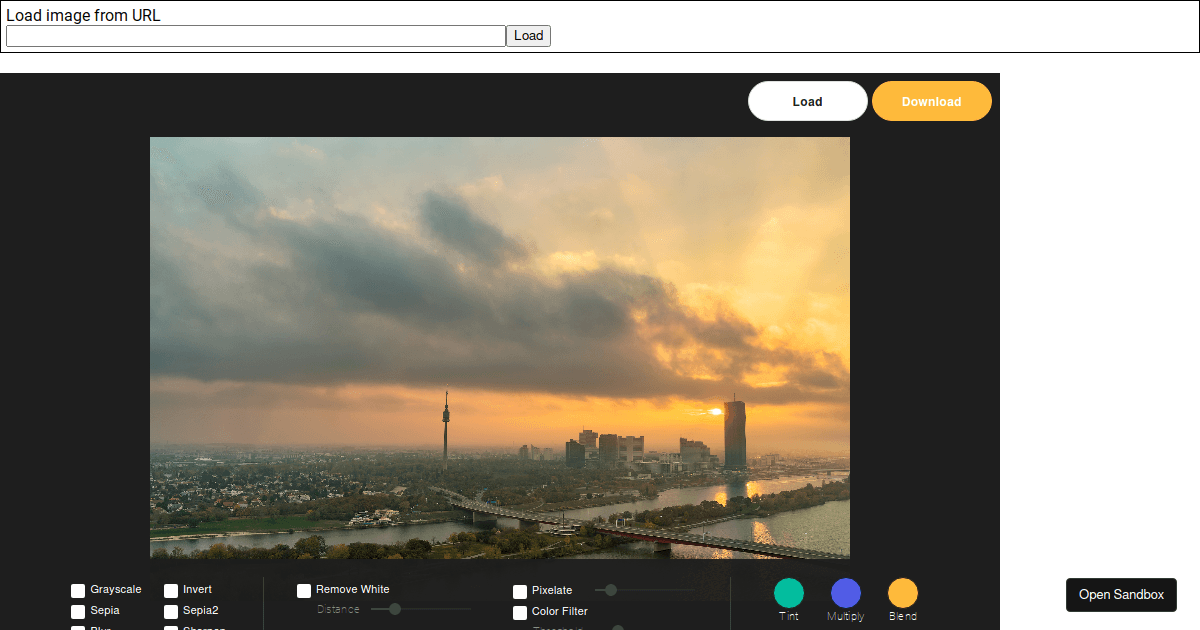Toggle the Sepia filter checkbox
The image size is (1200, 630).
coord(78,611)
